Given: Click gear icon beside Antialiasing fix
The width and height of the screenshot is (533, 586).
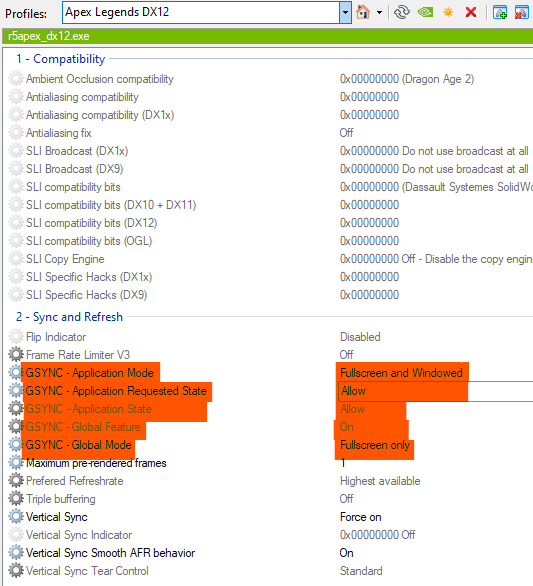Looking at the screenshot, I should (16, 132).
